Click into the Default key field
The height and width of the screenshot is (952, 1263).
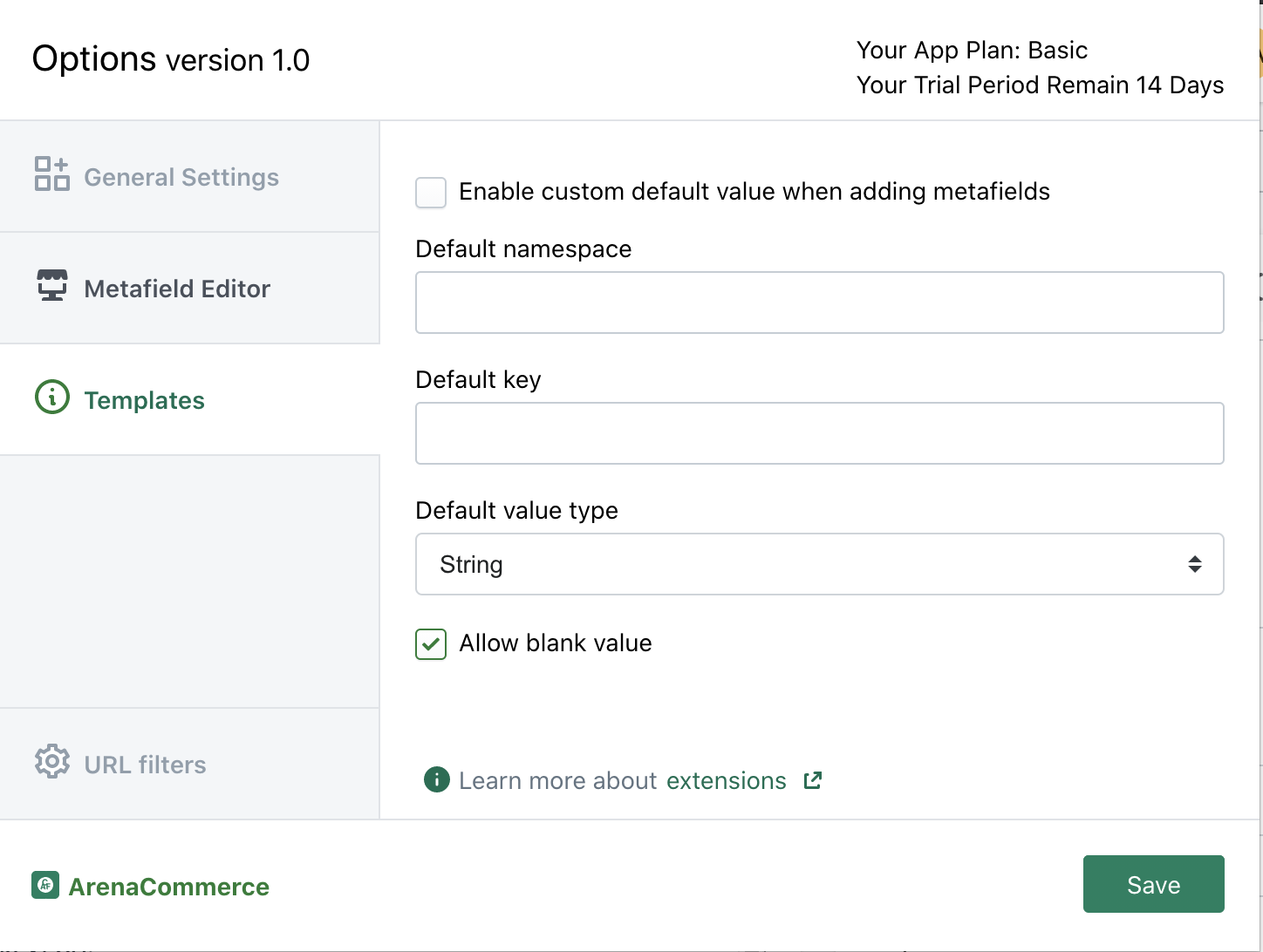coord(818,433)
